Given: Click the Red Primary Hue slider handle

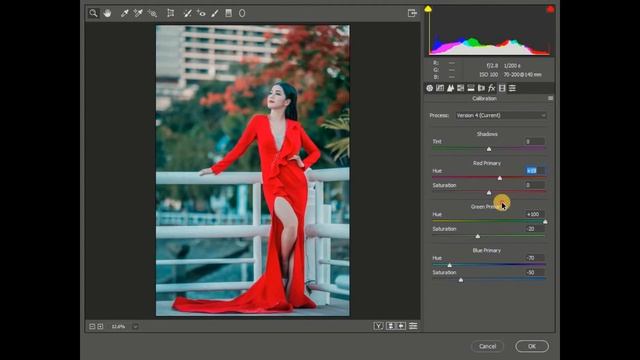Looking at the screenshot, I should [500, 178].
